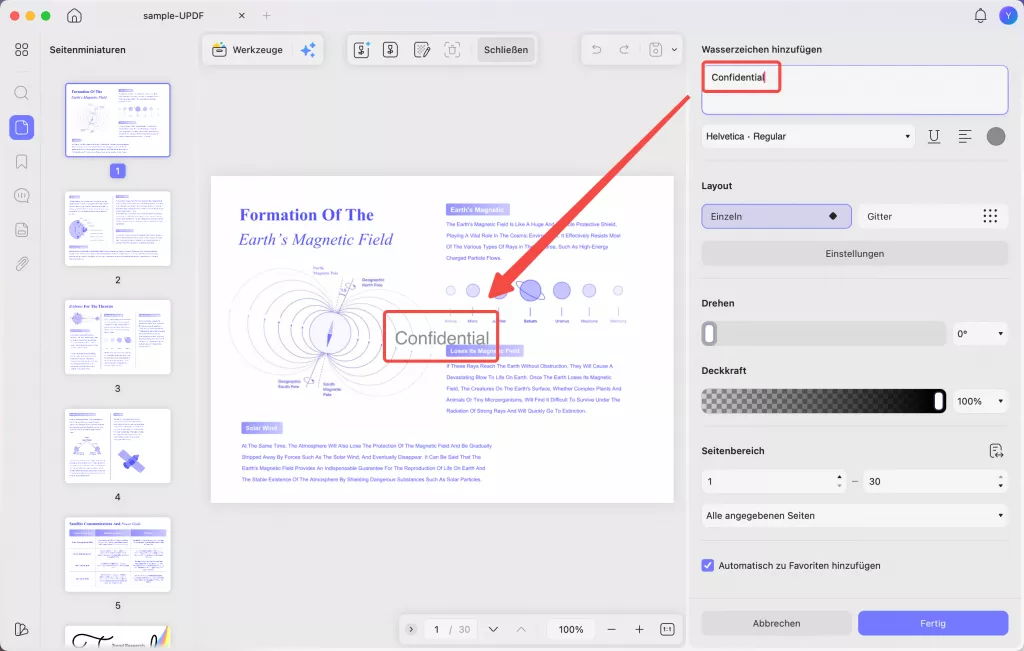The image size is (1024, 651).
Task: Click the custom page range icon beside Seitenbereich
Action: 996,451
